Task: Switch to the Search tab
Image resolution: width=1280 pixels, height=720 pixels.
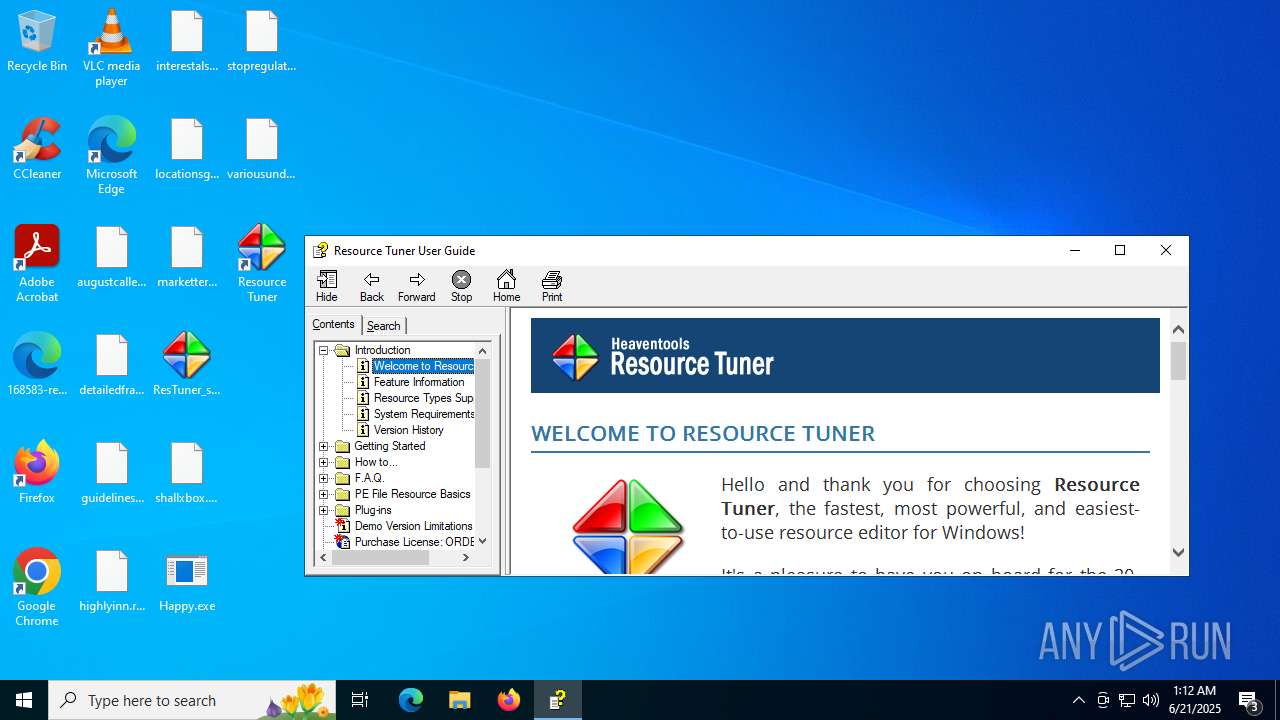Action: coord(383,326)
